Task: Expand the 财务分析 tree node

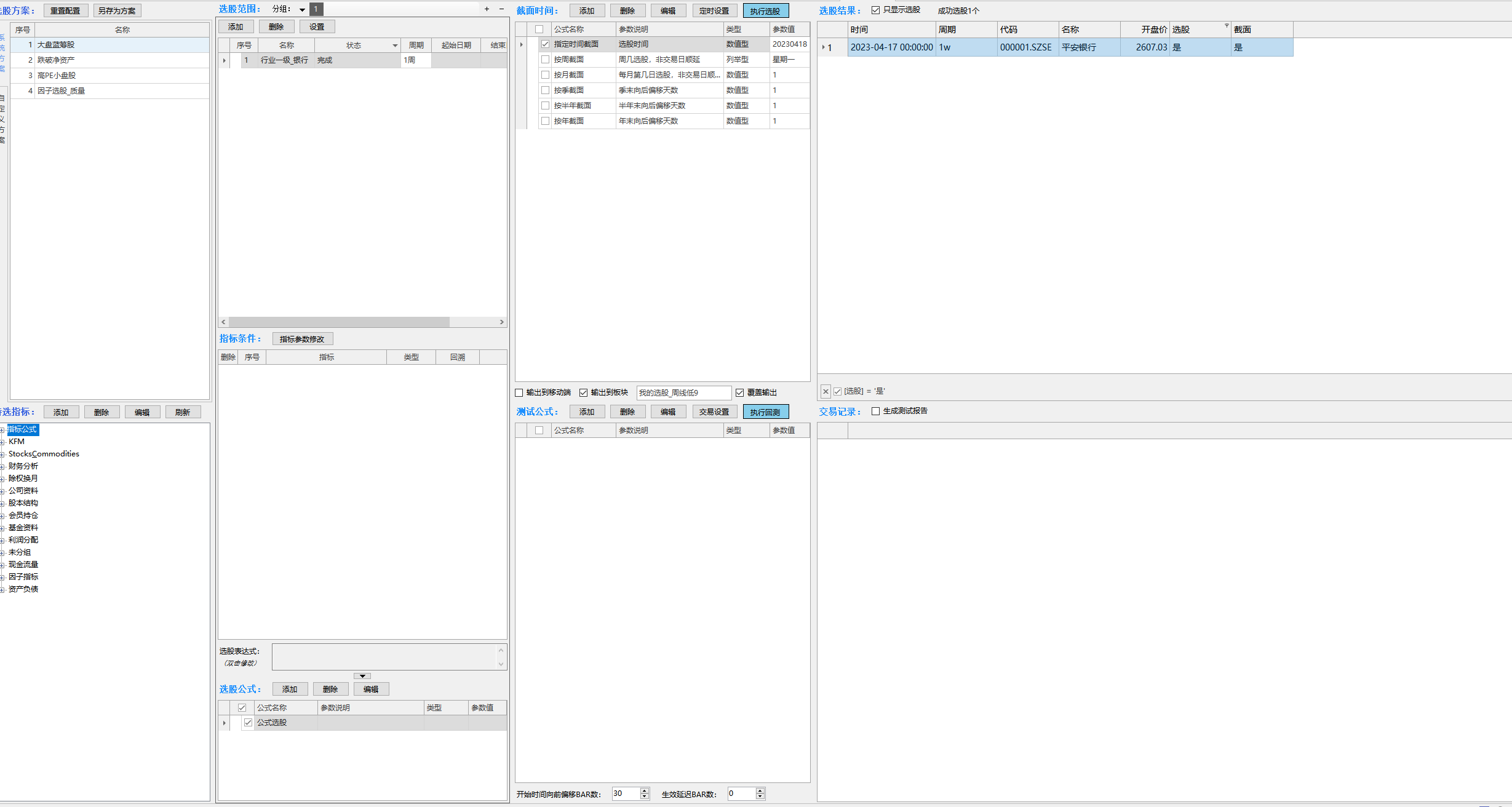Action: (2, 467)
